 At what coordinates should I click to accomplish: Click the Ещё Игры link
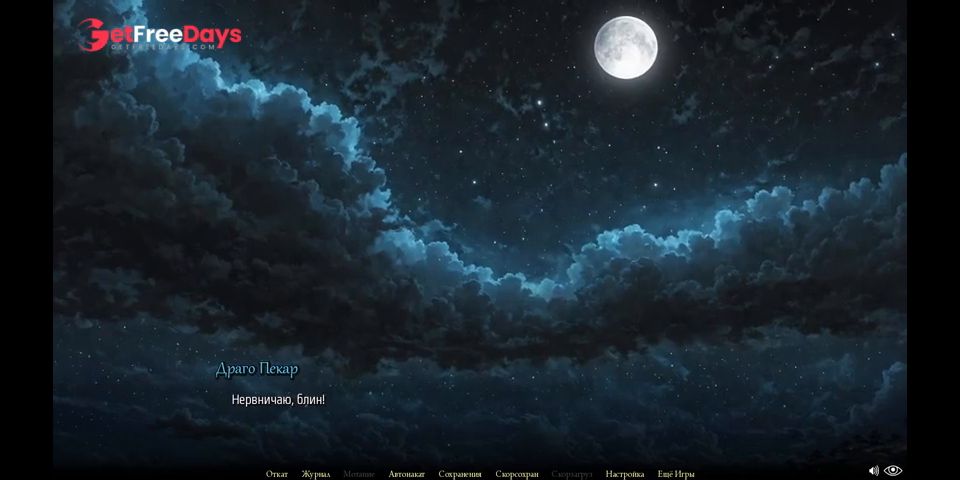pos(676,474)
